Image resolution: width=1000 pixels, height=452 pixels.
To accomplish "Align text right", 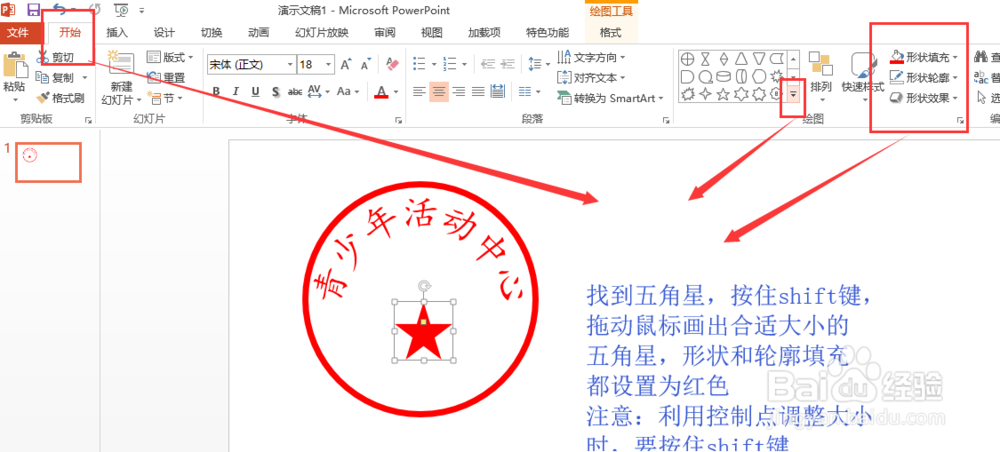I will pyautogui.click(x=458, y=92).
